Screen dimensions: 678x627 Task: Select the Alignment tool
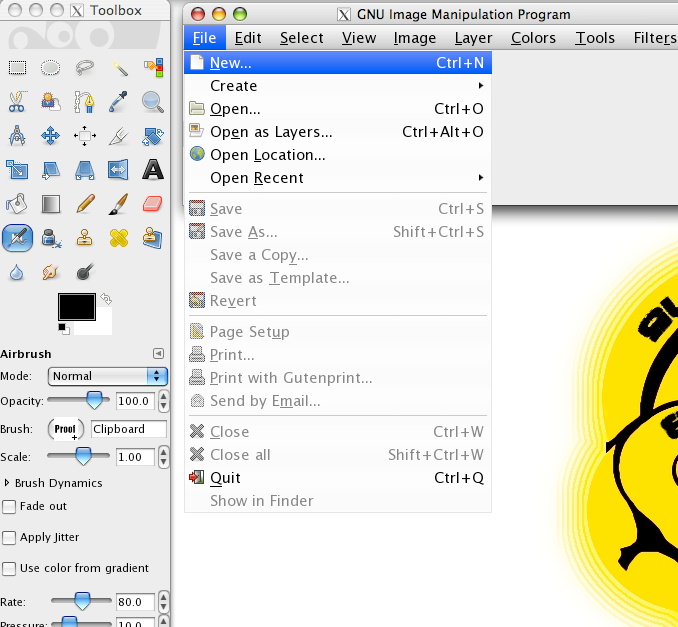click(x=84, y=136)
